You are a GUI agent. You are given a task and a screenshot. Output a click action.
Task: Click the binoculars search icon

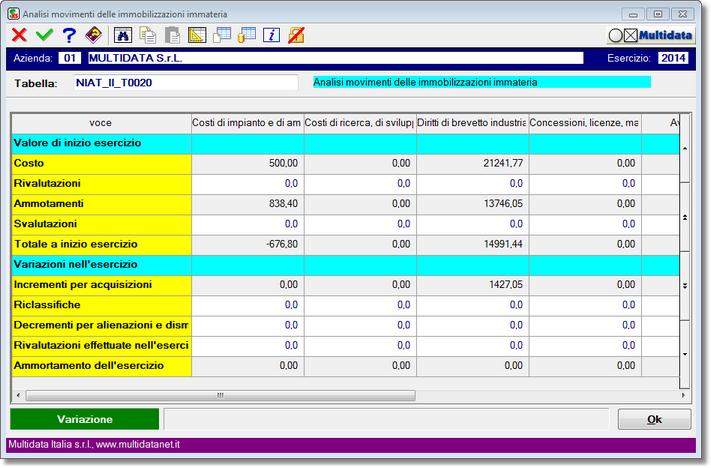point(123,35)
